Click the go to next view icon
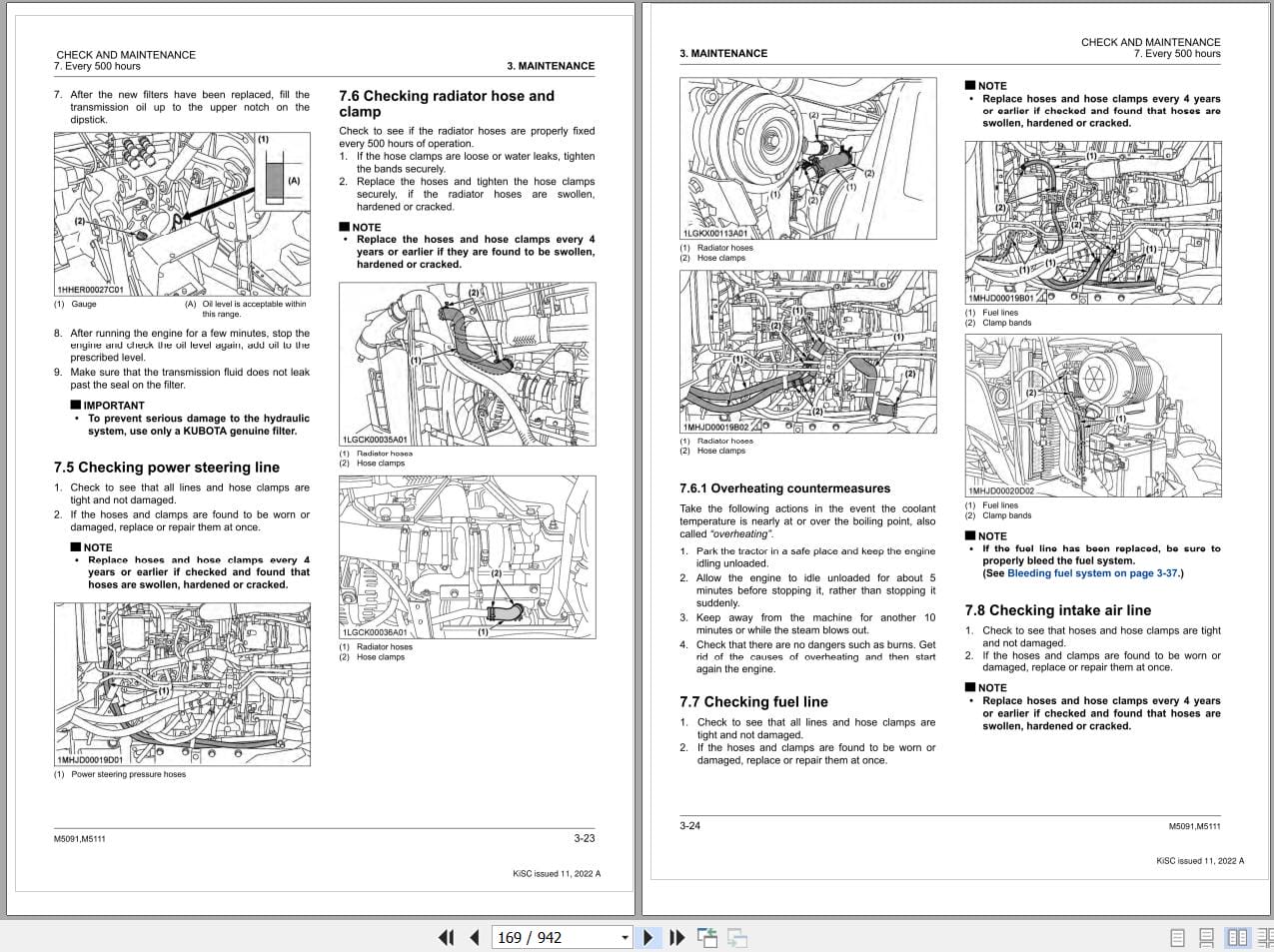The image size is (1274, 952). point(737,937)
